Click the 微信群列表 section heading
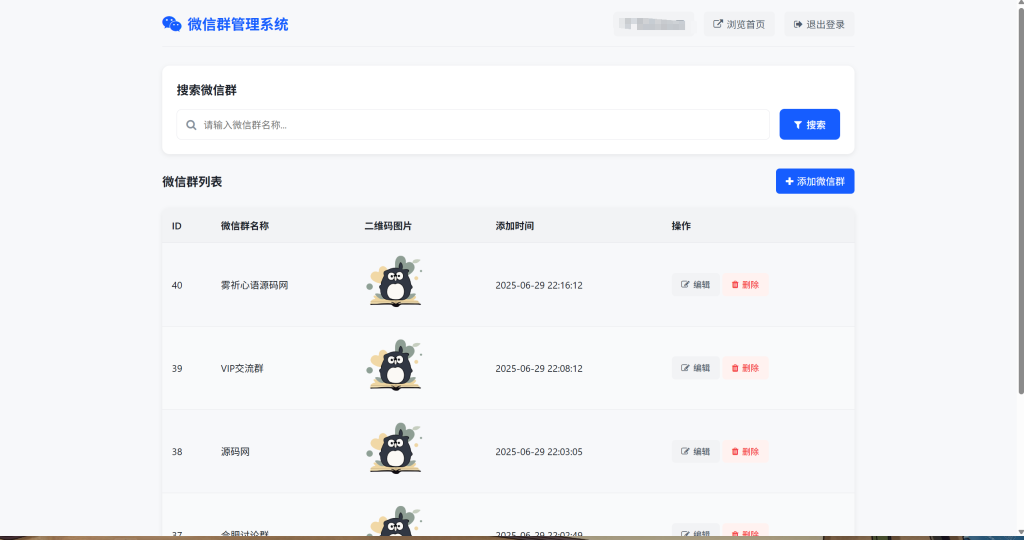 point(192,182)
